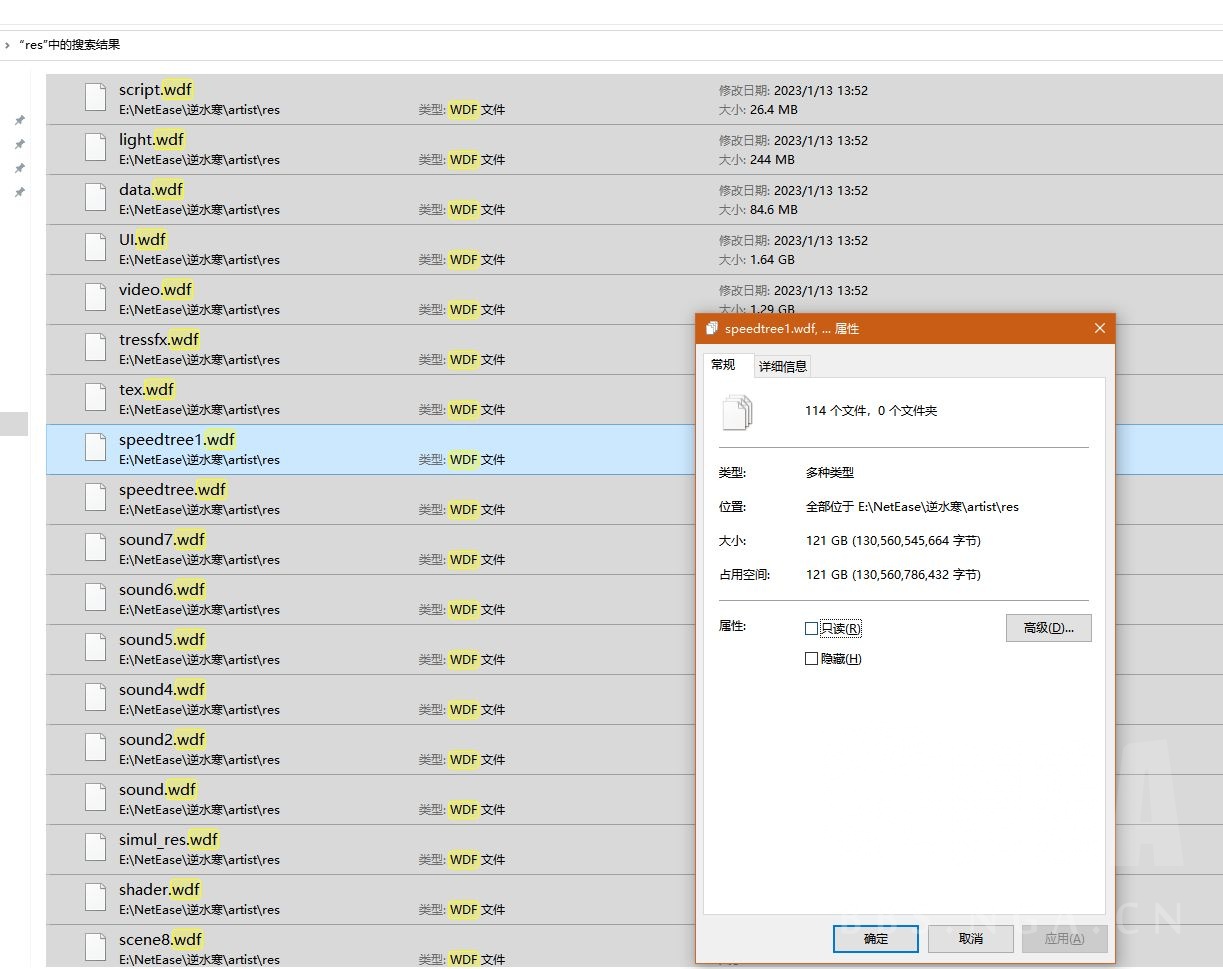Click the first pin icon in sidebar

pos(19,120)
